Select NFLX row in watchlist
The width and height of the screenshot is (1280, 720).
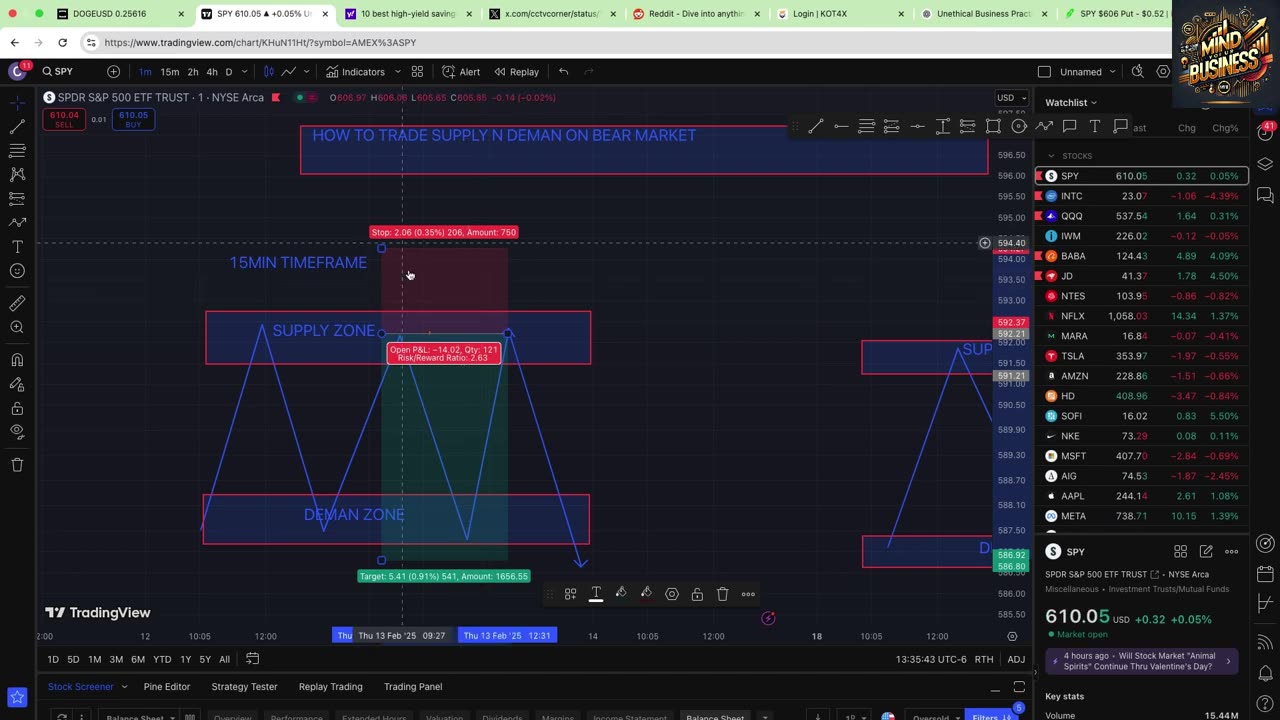[1141, 316]
